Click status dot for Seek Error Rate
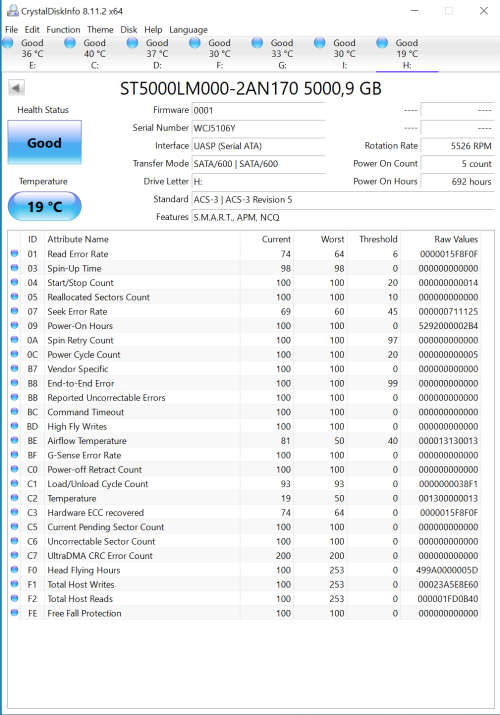This screenshot has width=500, height=715. coord(15,311)
